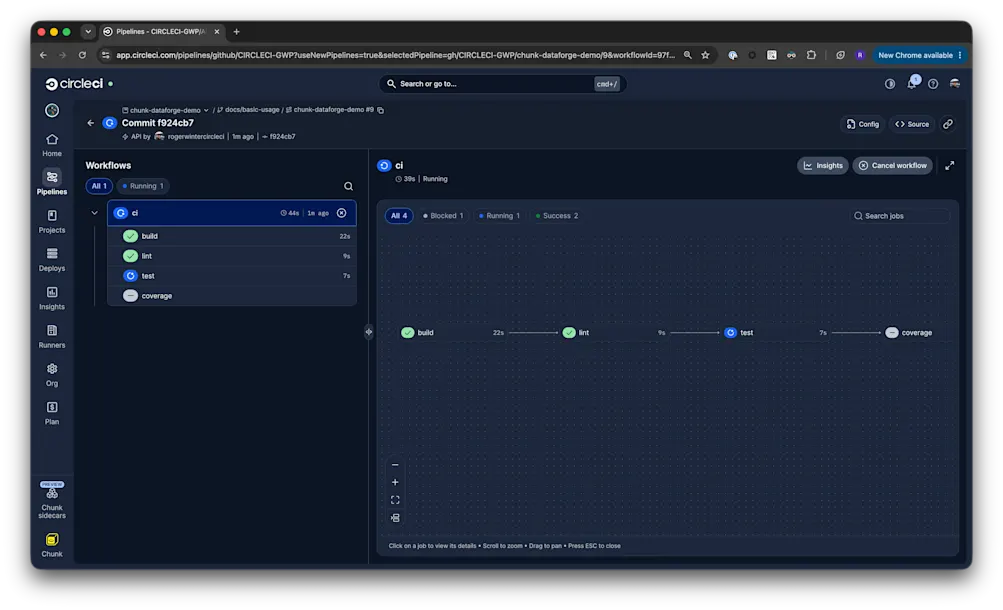Open the test job in the workflow list

coord(232,276)
